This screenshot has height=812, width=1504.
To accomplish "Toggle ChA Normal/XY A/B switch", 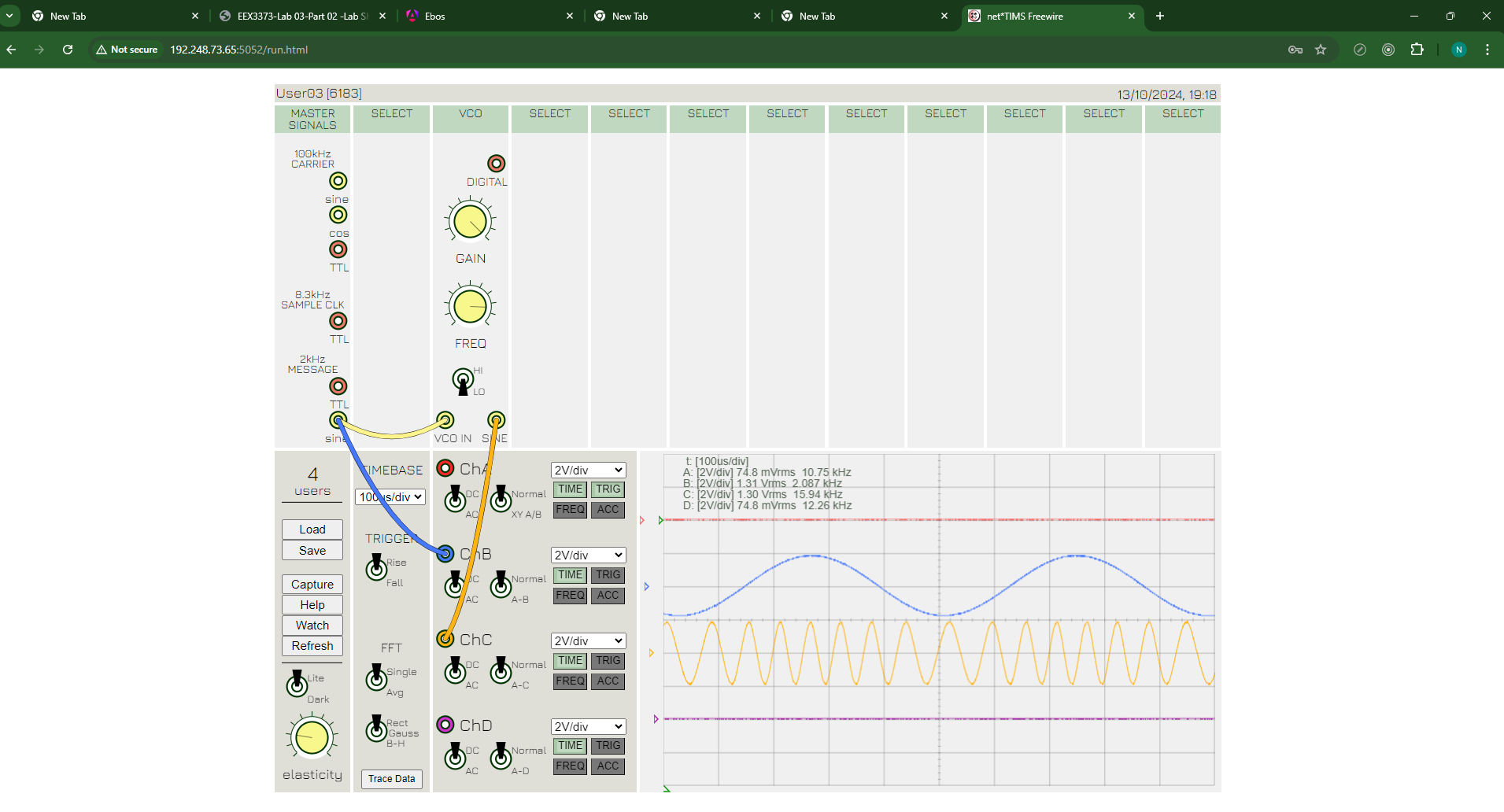I will click(501, 499).
